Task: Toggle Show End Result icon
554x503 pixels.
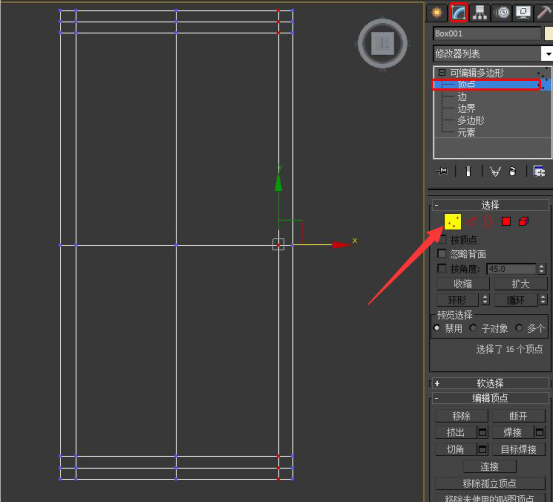Action: click(468, 171)
